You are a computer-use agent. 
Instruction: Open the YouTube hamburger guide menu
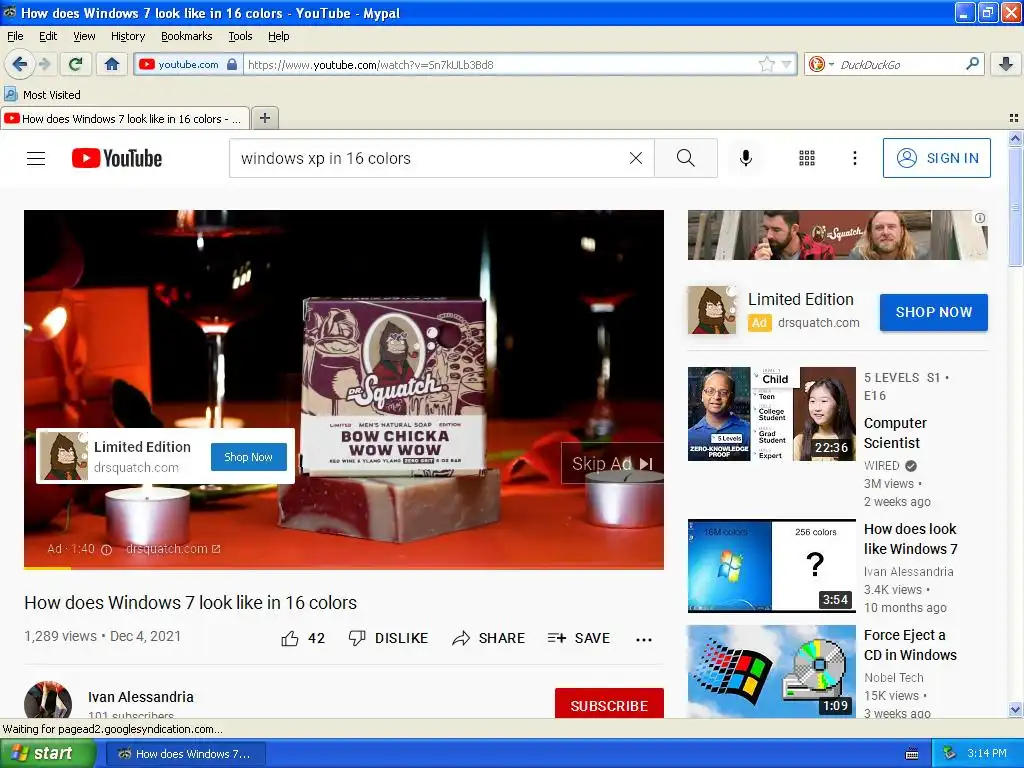[x=36, y=158]
